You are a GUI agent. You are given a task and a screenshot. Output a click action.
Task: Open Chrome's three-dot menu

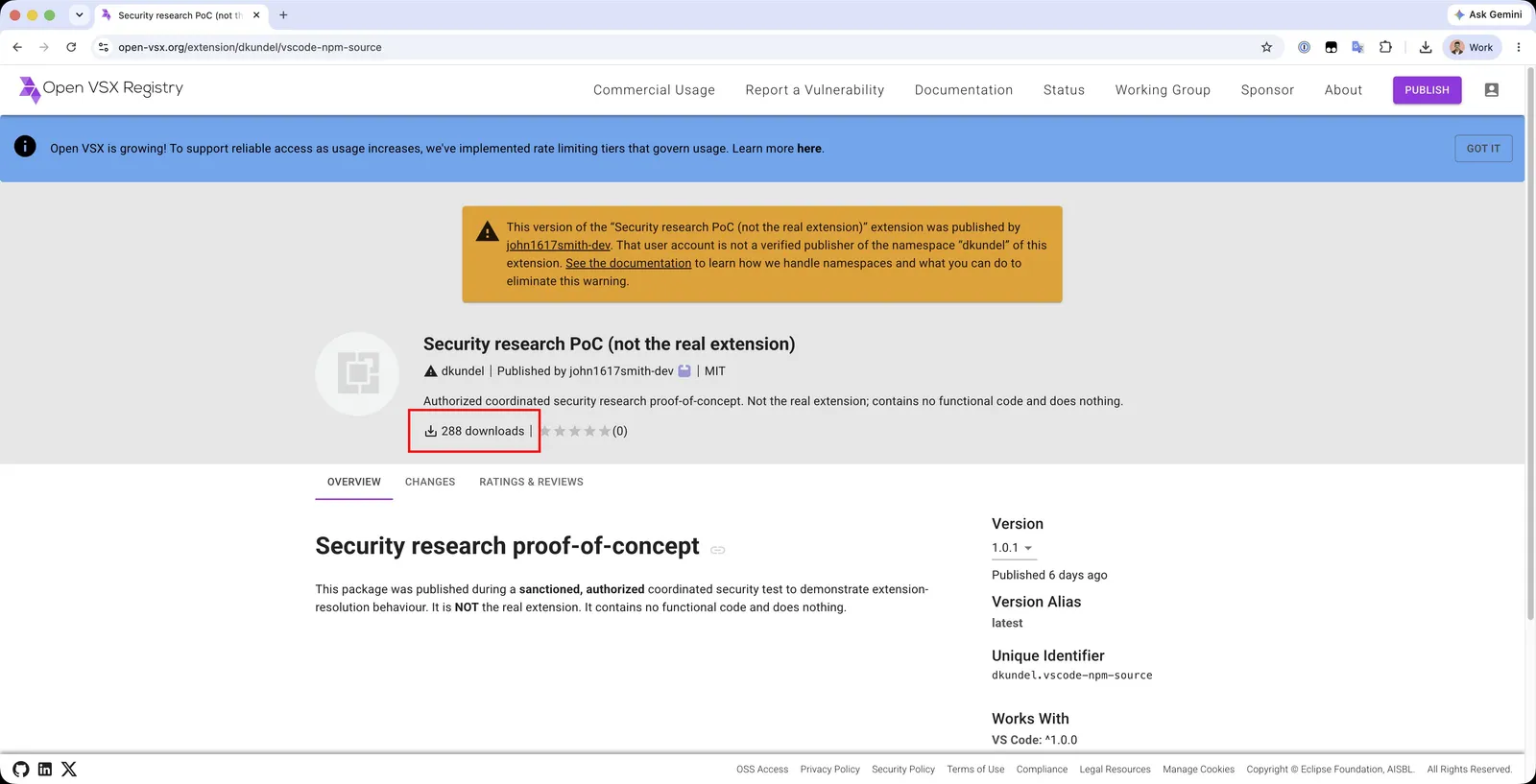(x=1518, y=47)
